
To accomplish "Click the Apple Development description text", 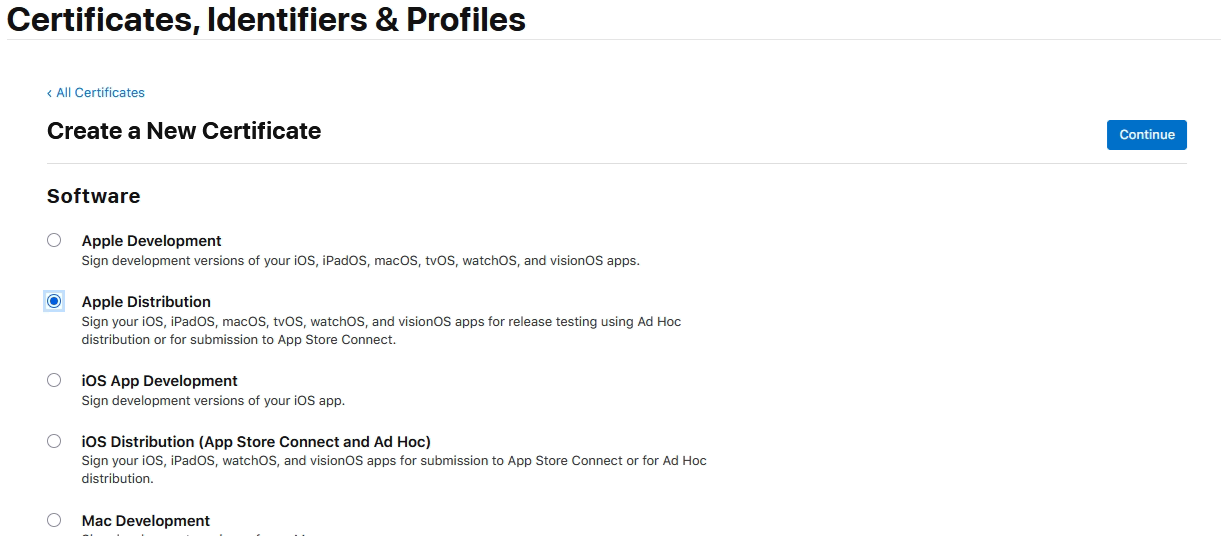I will [x=360, y=261].
